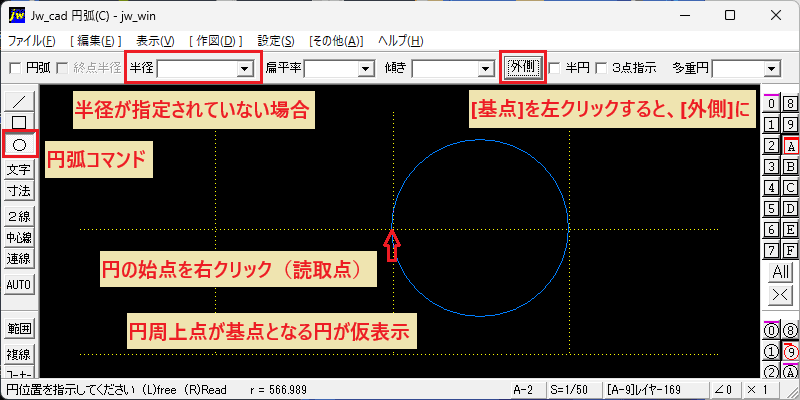This screenshot has height=400, width=800.
Task: Select layer 2 square button
Action: (x=771, y=146)
